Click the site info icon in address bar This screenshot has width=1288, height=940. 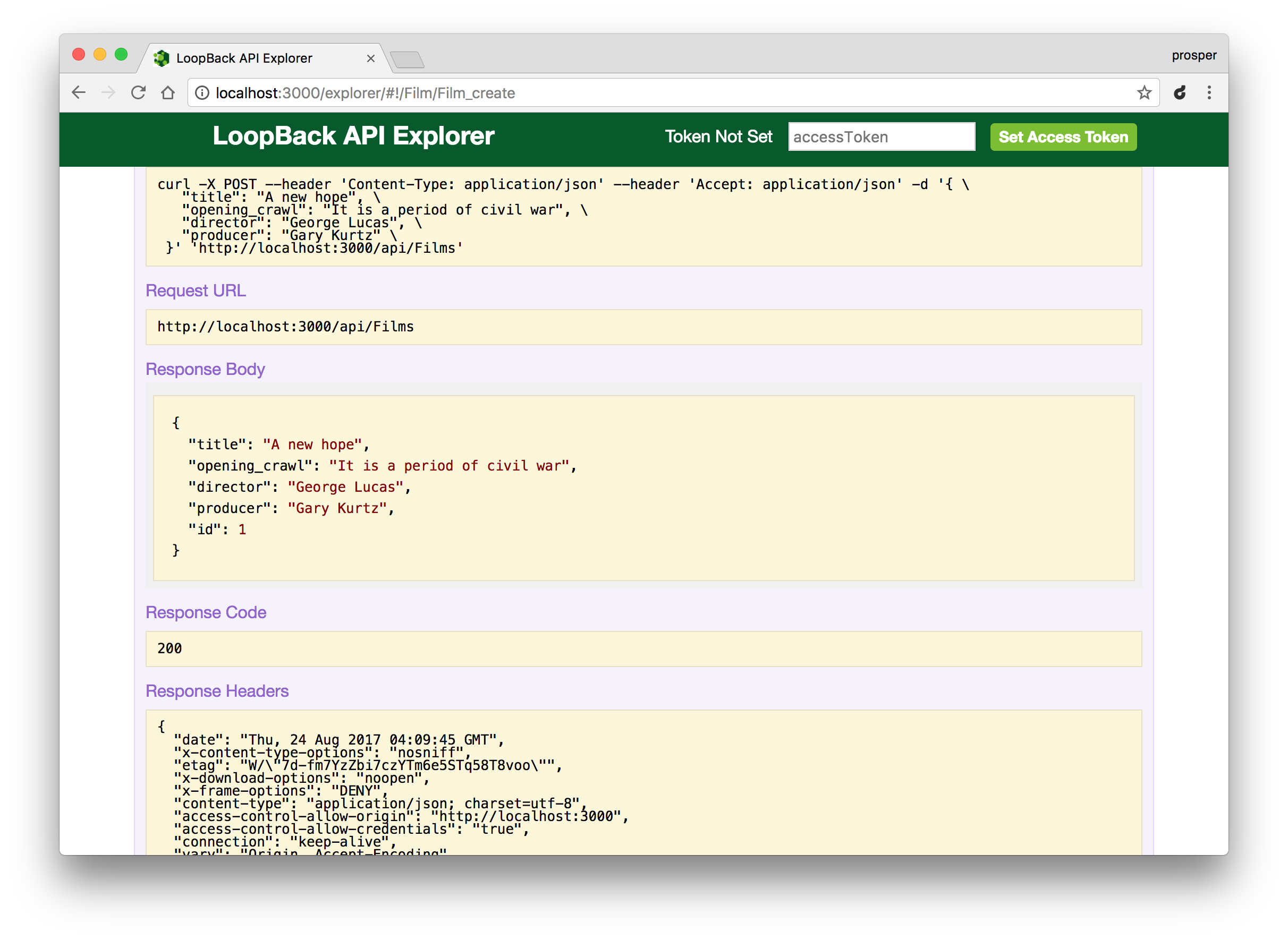(x=202, y=93)
